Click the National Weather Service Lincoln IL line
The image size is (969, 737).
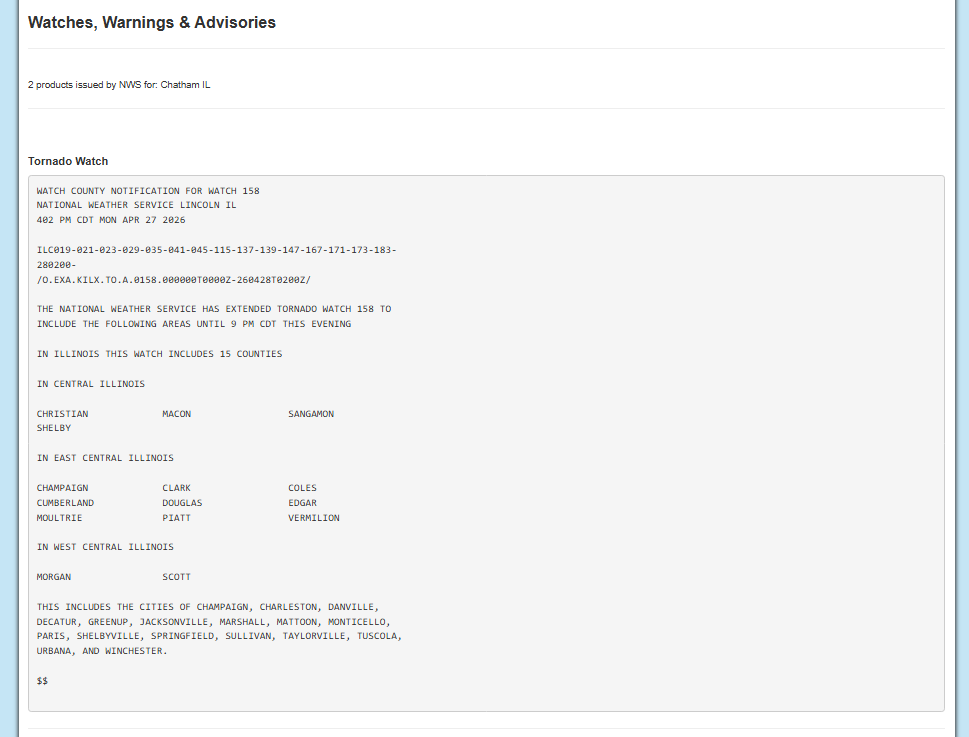[136, 205]
